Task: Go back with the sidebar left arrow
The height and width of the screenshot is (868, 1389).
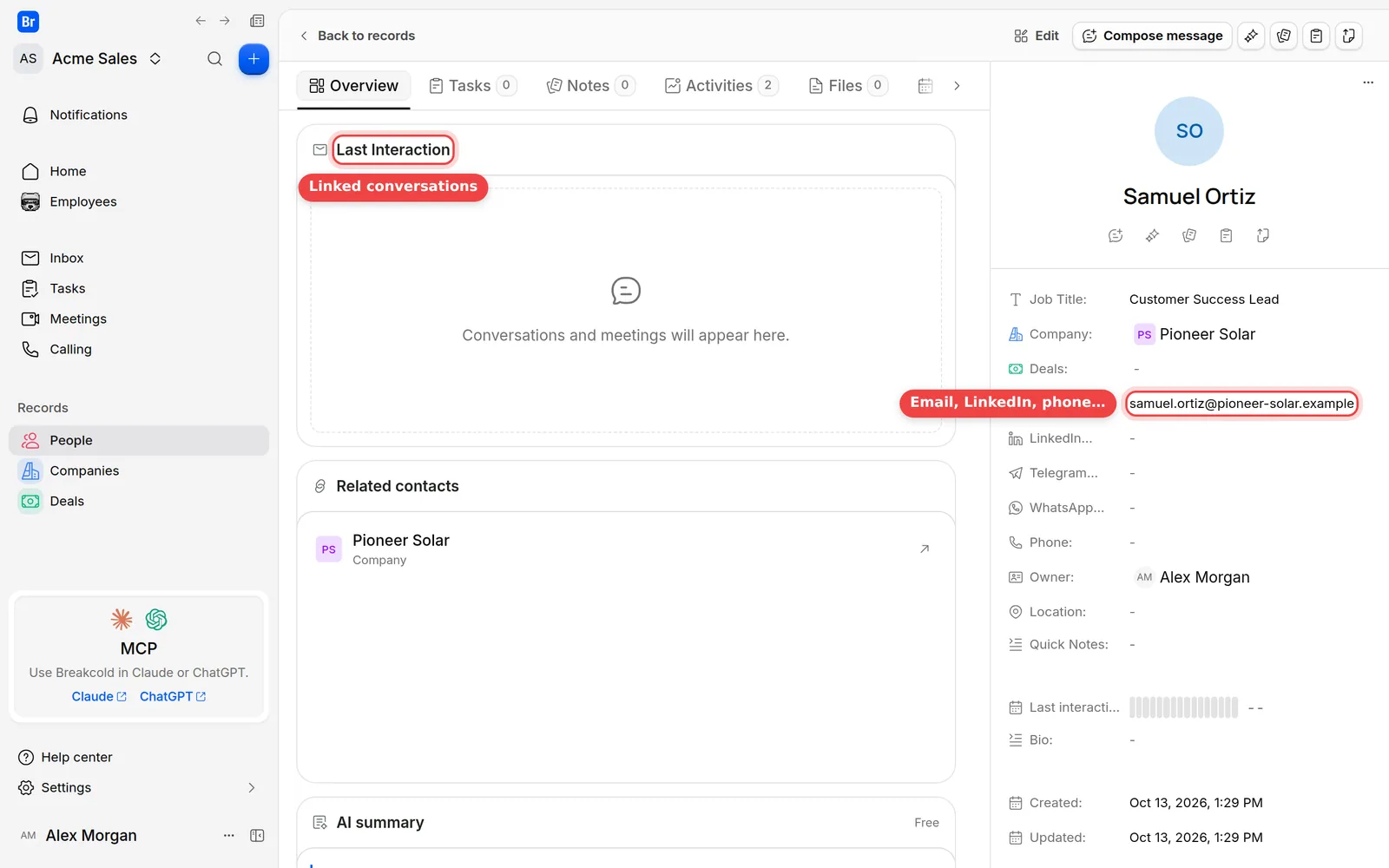Action: pyautogui.click(x=201, y=21)
